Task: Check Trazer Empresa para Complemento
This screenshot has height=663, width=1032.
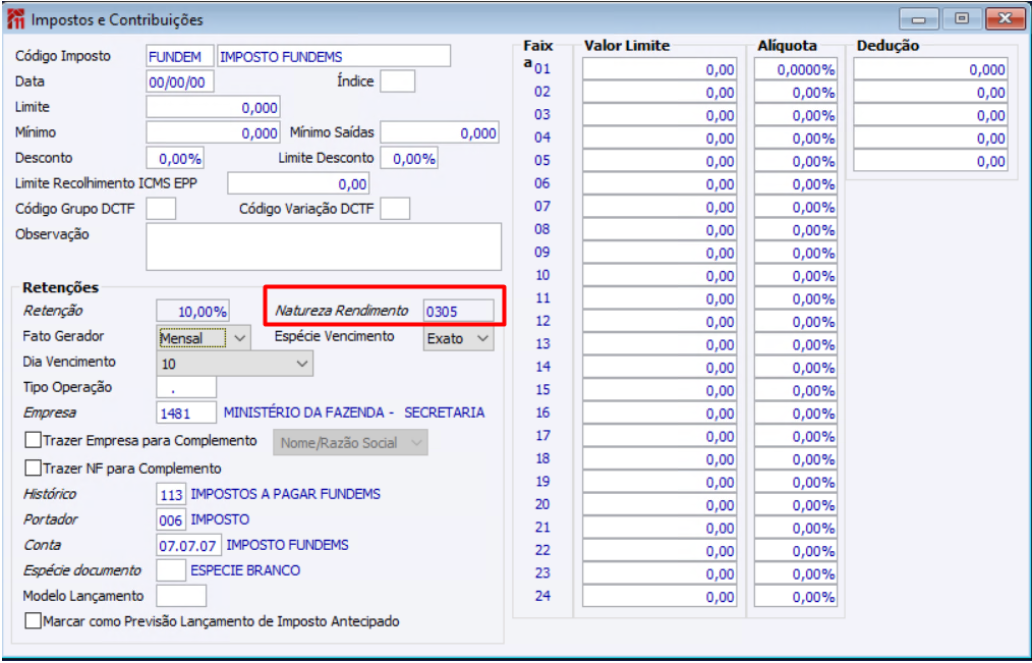Action: coord(33,440)
